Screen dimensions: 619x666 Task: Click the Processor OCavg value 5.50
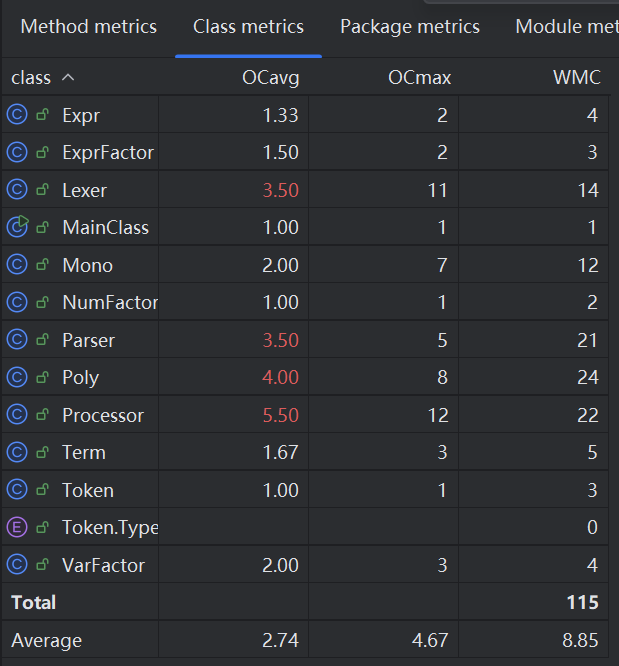click(280, 415)
